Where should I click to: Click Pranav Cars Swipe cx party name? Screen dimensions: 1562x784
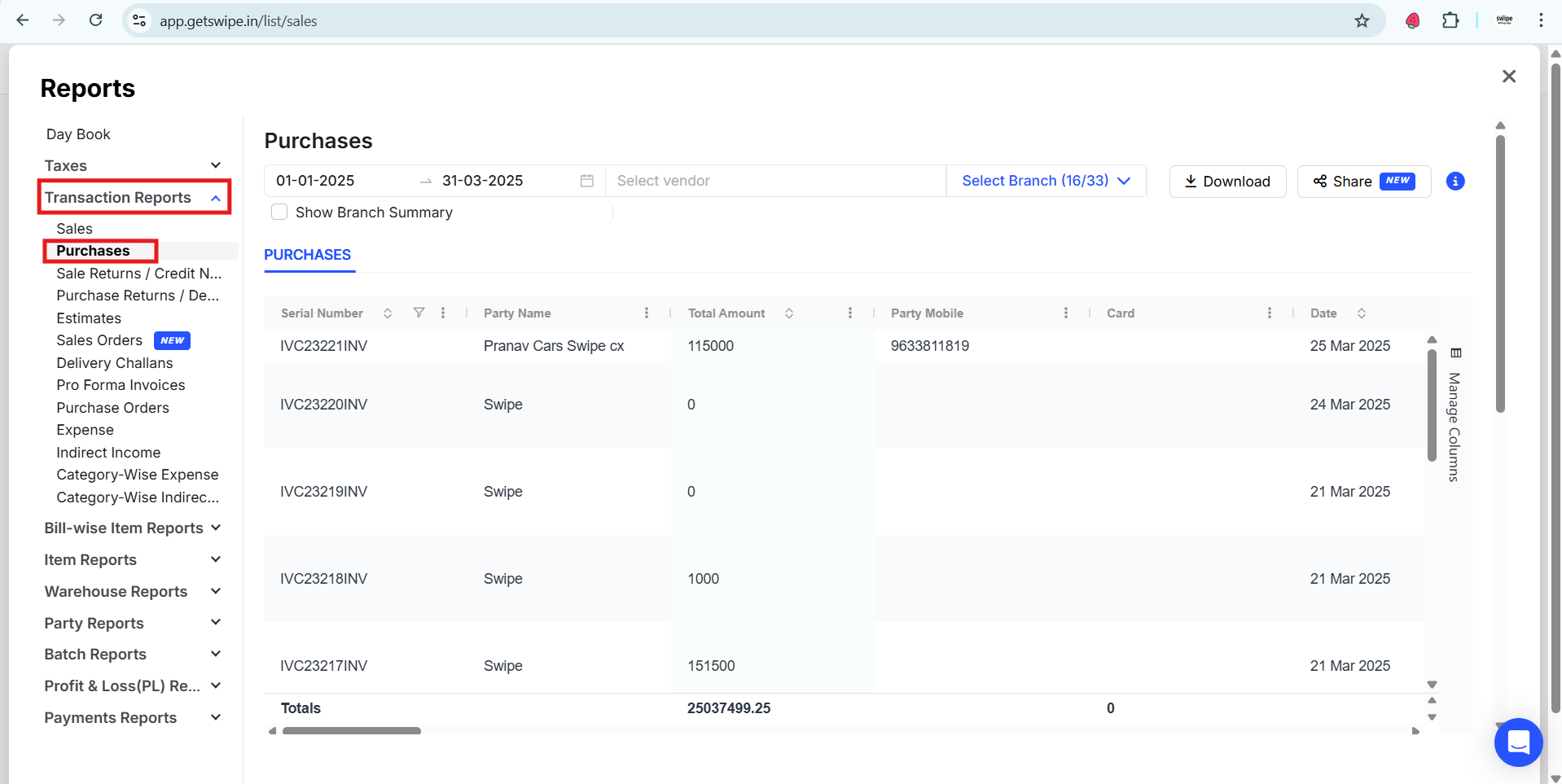[x=554, y=346]
